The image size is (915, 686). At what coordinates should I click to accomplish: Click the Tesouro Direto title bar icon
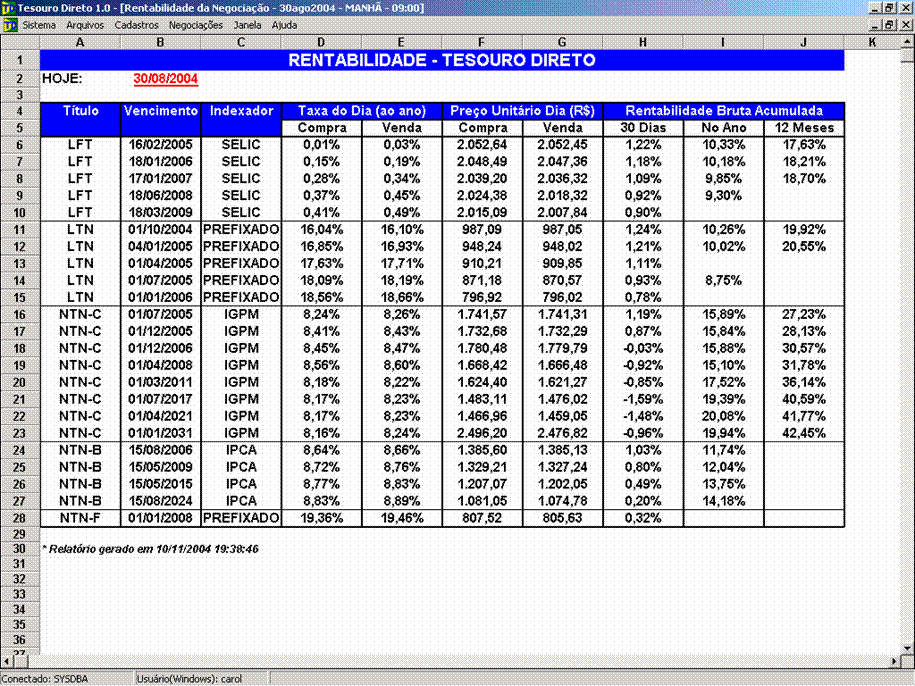[x=9, y=8]
